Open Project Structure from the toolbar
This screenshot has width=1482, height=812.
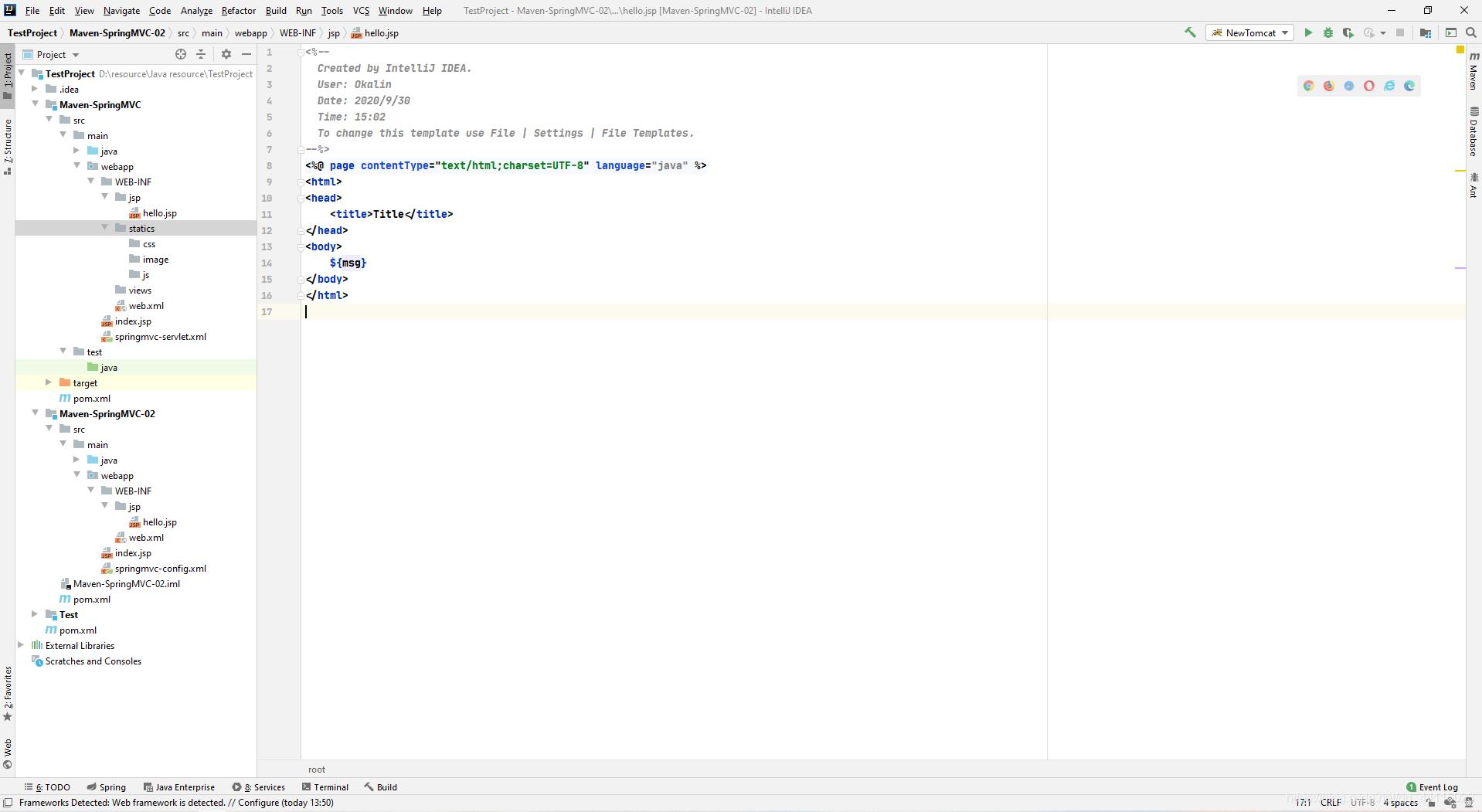(1426, 32)
